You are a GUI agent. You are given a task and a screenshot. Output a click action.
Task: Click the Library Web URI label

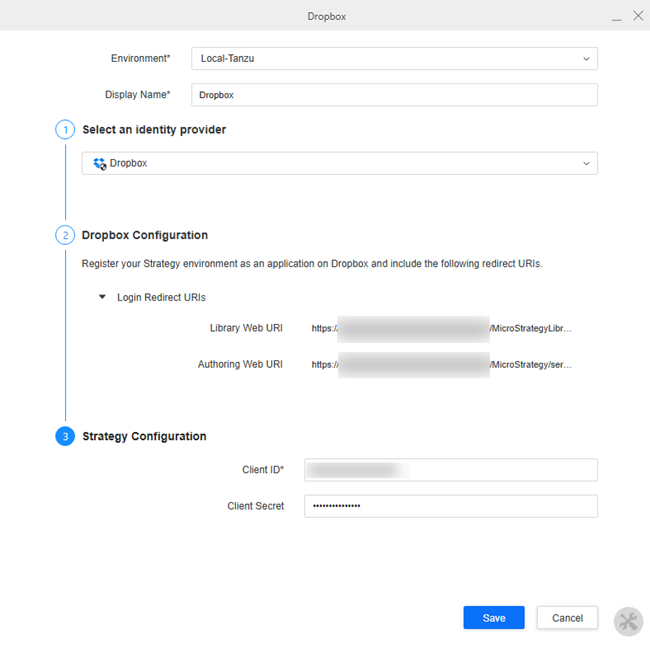246,328
